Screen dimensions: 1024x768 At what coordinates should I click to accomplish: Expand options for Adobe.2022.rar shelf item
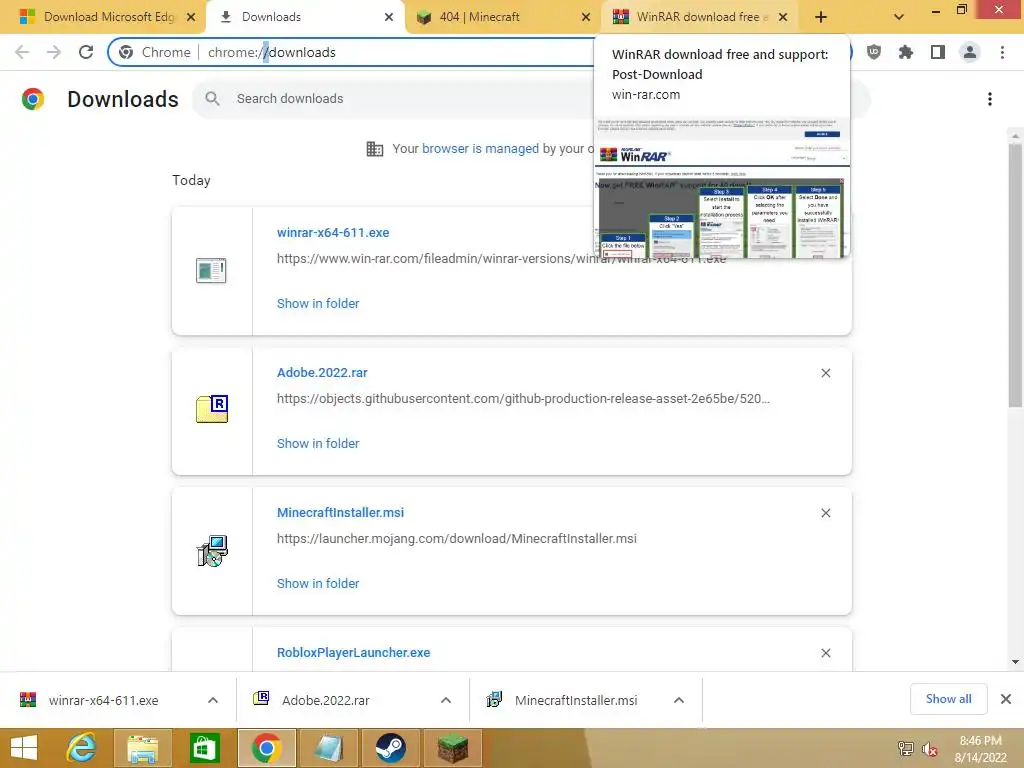pos(446,700)
